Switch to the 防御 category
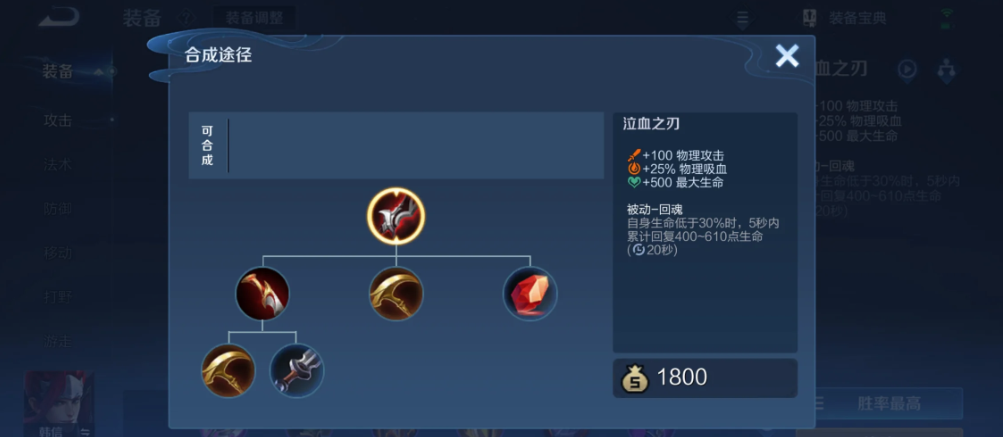This screenshot has width=1003, height=437. pos(58,209)
